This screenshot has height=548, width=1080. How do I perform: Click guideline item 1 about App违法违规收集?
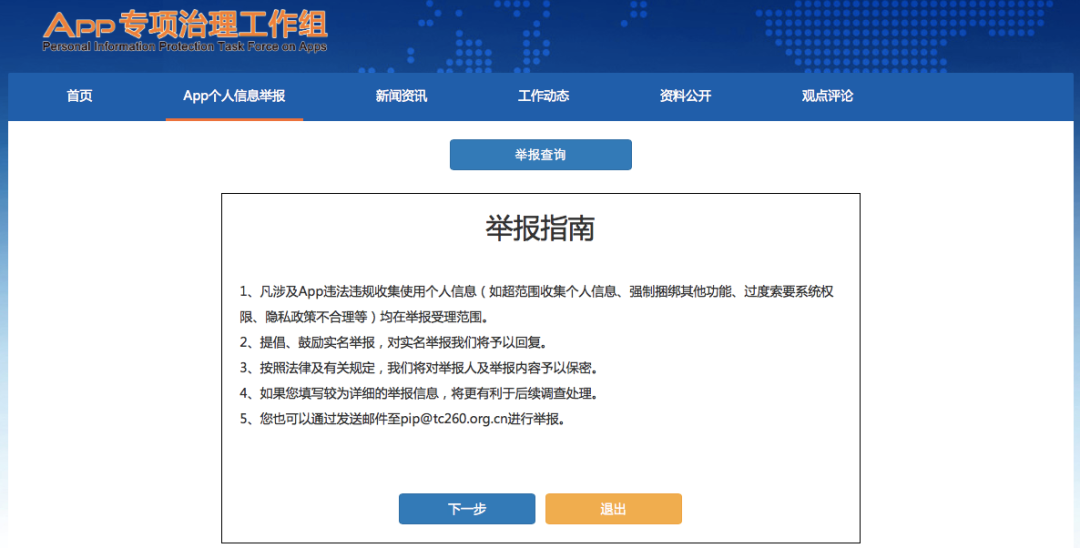point(537,304)
